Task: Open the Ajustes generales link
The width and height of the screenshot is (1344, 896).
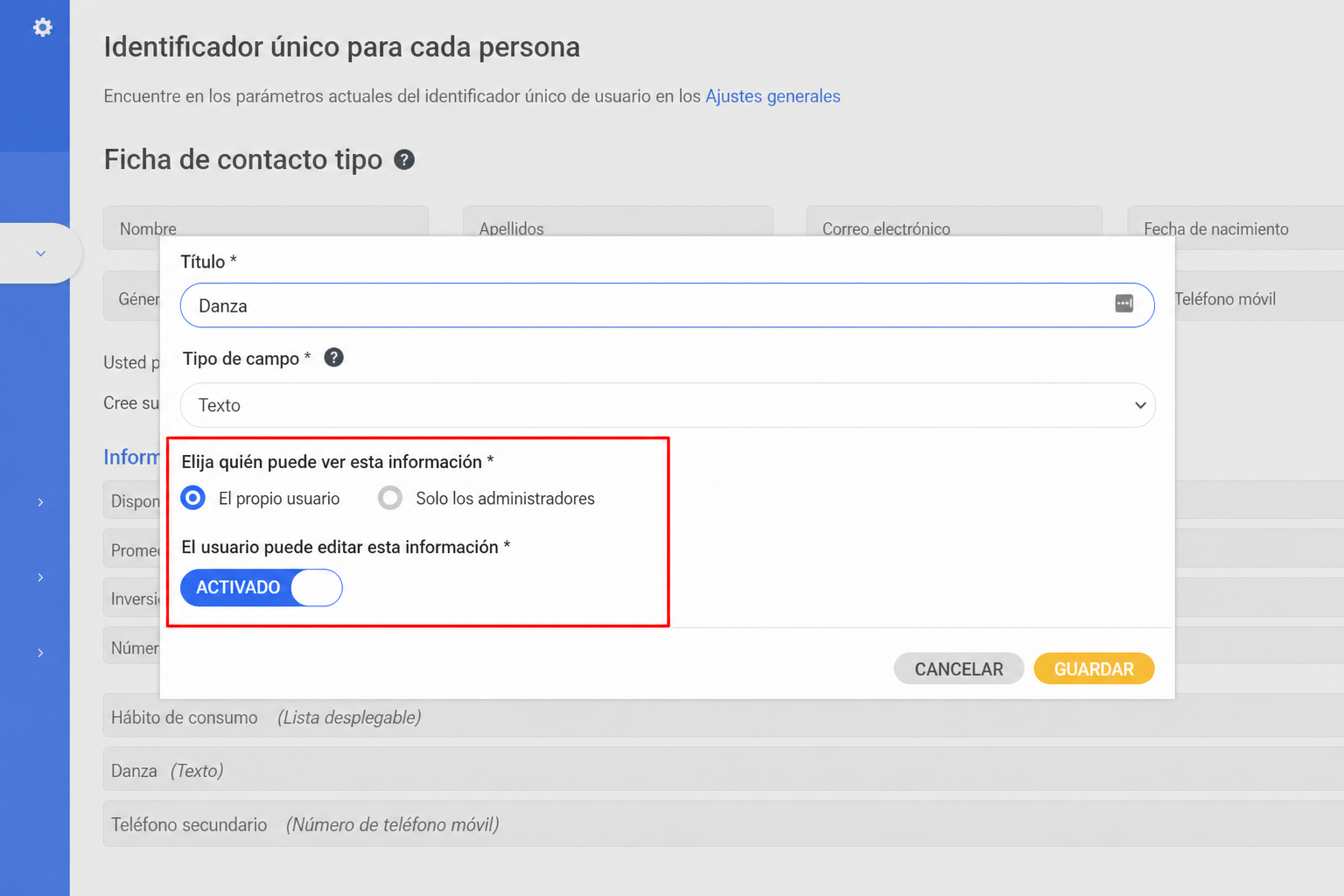Action: pyautogui.click(x=773, y=96)
